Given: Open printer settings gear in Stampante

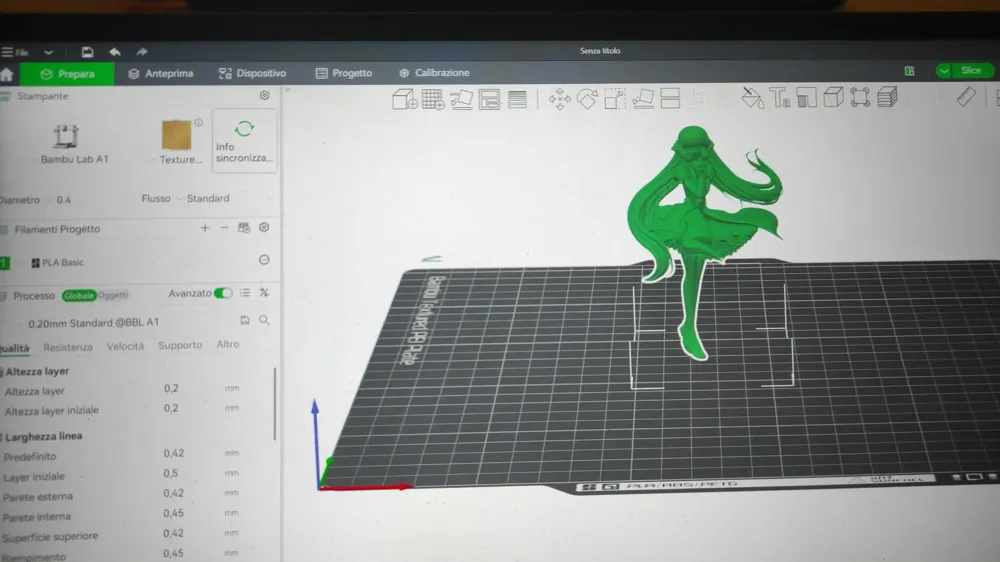Looking at the screenshot, I should (265, 95).
